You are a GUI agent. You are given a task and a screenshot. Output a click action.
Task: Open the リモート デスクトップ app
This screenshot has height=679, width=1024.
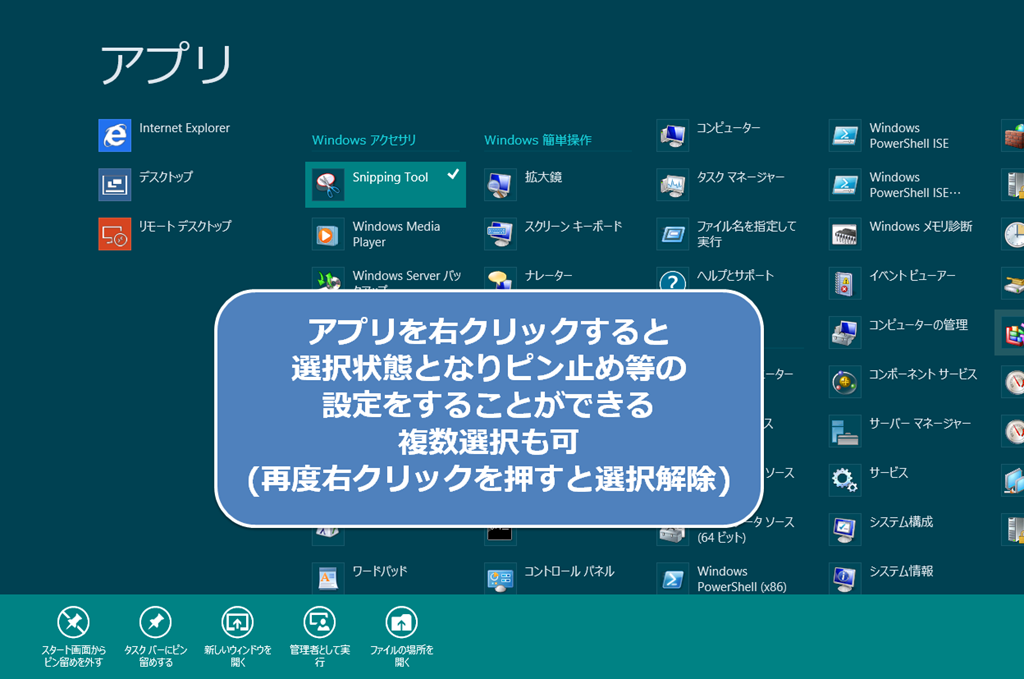click(x=165, y=234)
